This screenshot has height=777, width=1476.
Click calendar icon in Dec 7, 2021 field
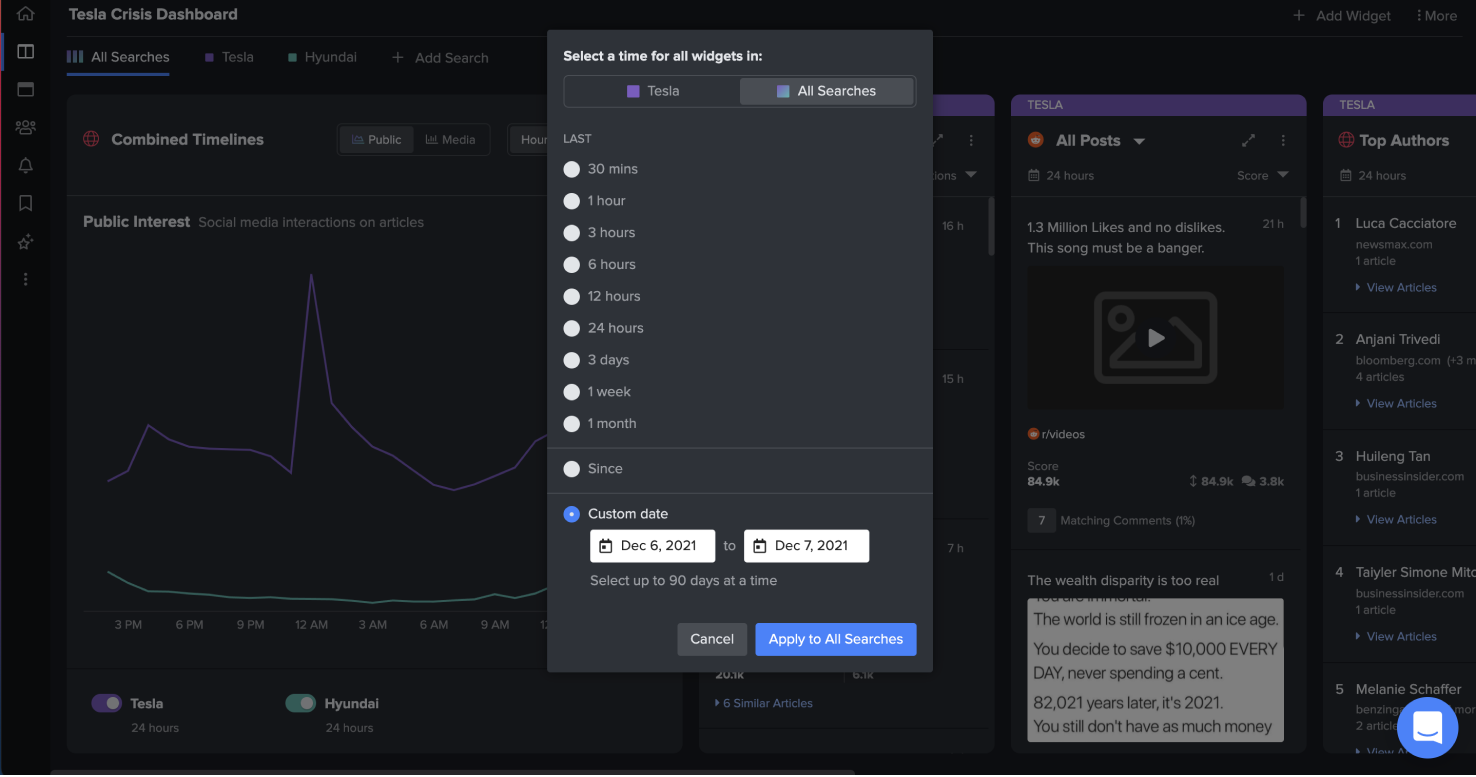(x=759, y=546)
